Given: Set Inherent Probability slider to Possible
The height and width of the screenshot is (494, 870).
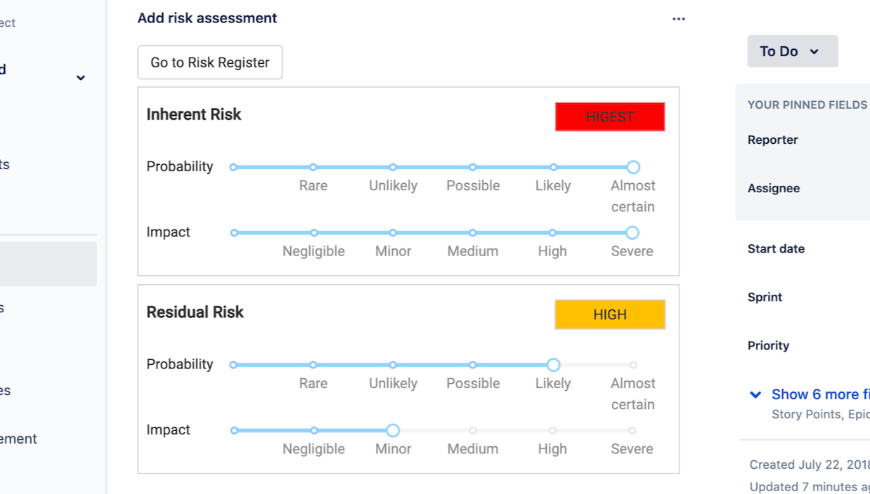Looking at the screenshot, I should point(473,167).
